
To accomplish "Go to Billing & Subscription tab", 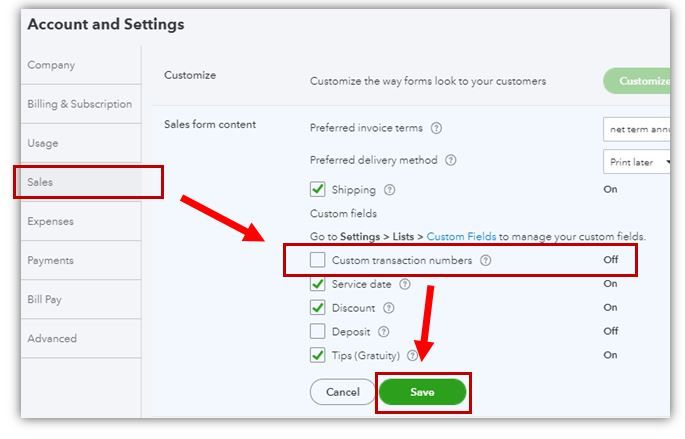I will click(79, 104).
